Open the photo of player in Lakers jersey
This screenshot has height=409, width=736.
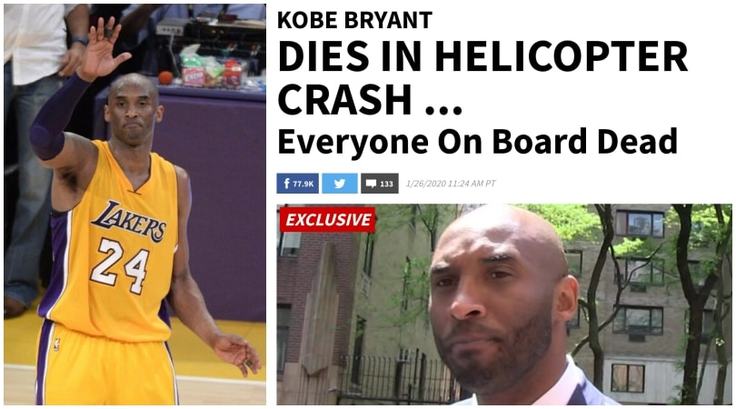[x=135, y=204]
